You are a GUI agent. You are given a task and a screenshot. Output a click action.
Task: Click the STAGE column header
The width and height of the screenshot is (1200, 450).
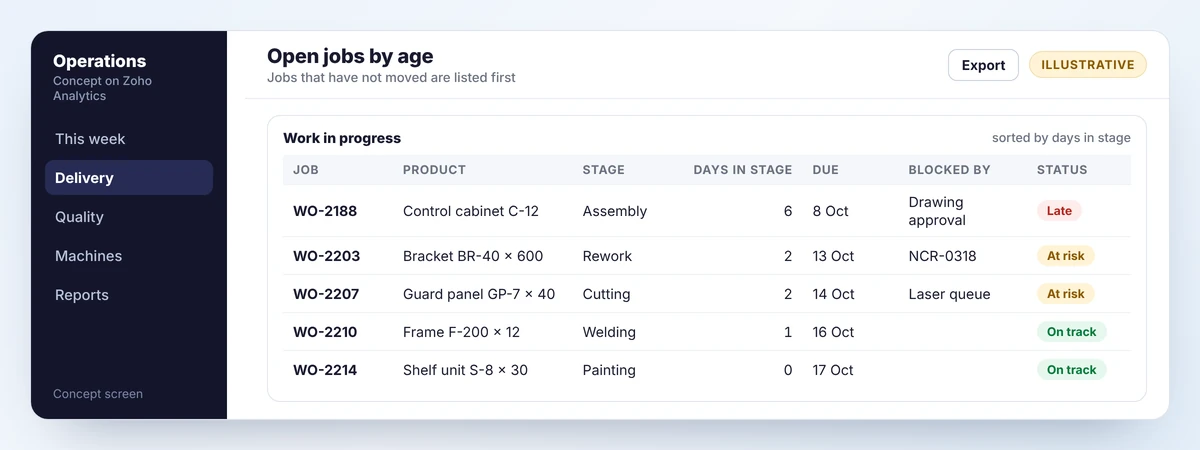pyautogui.click(x=603, y=170)
